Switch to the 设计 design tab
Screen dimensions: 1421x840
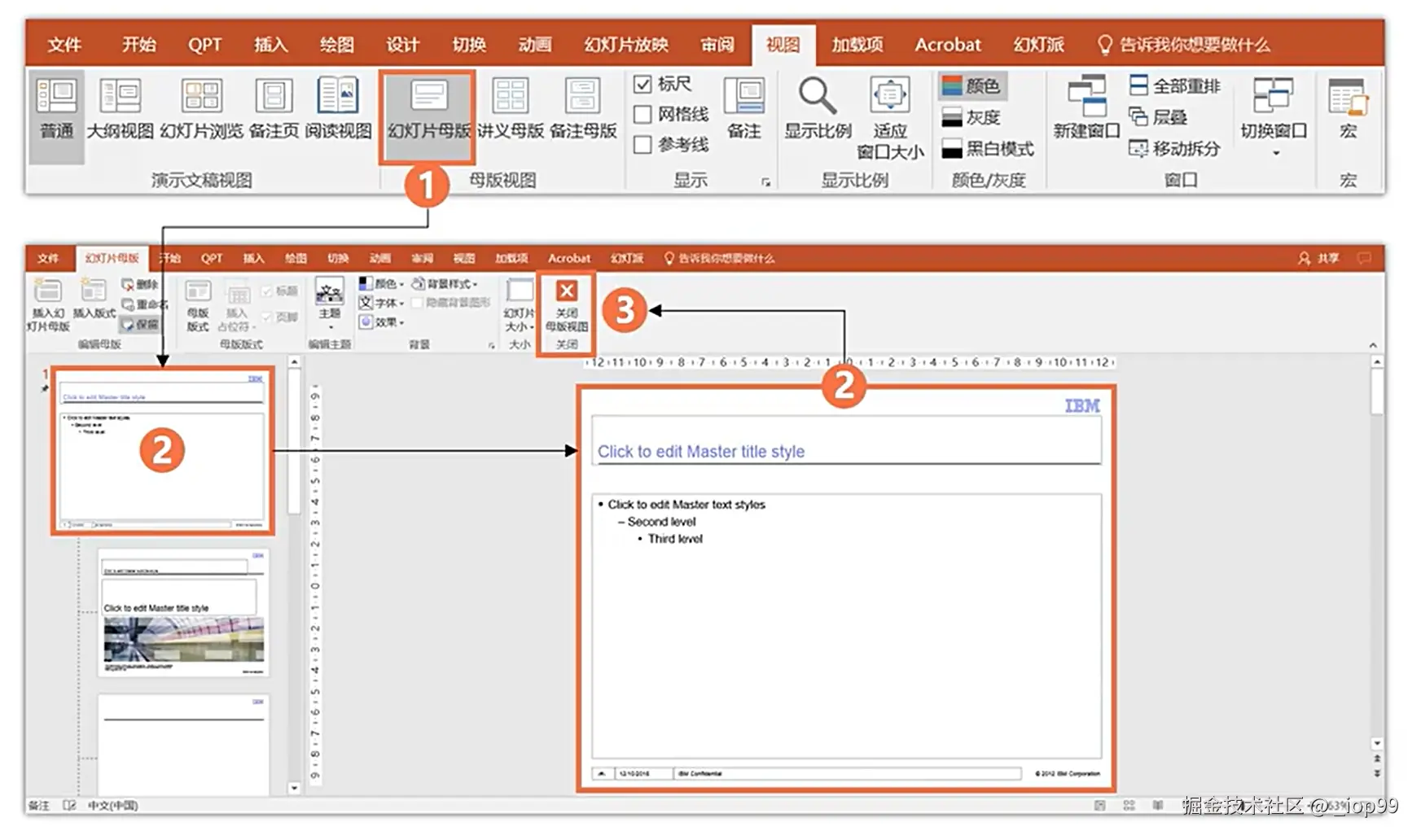pyautogui.click(x=402, y=45)
